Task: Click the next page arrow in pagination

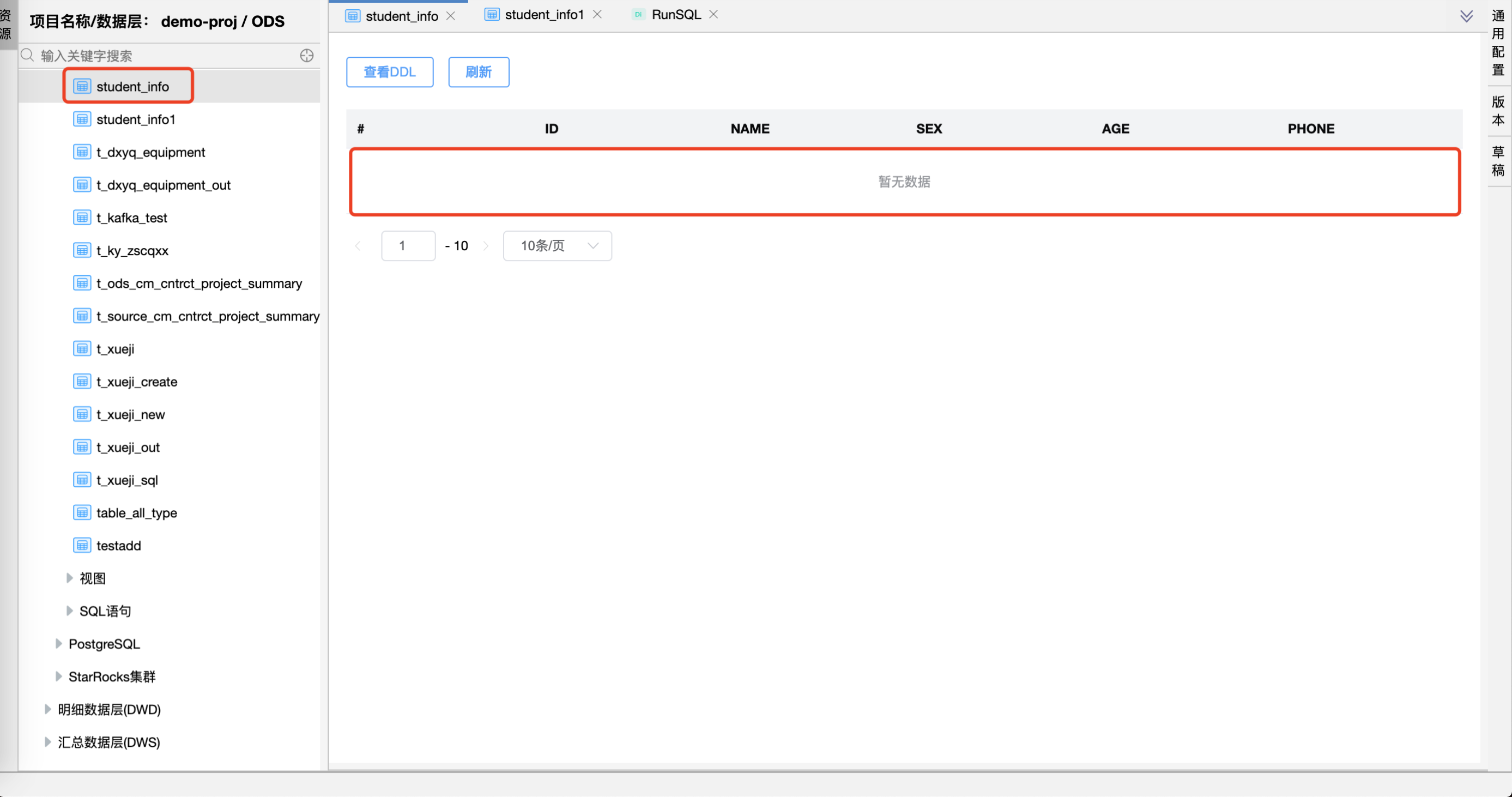Action: pyautogui.click(x=486, y=245)
